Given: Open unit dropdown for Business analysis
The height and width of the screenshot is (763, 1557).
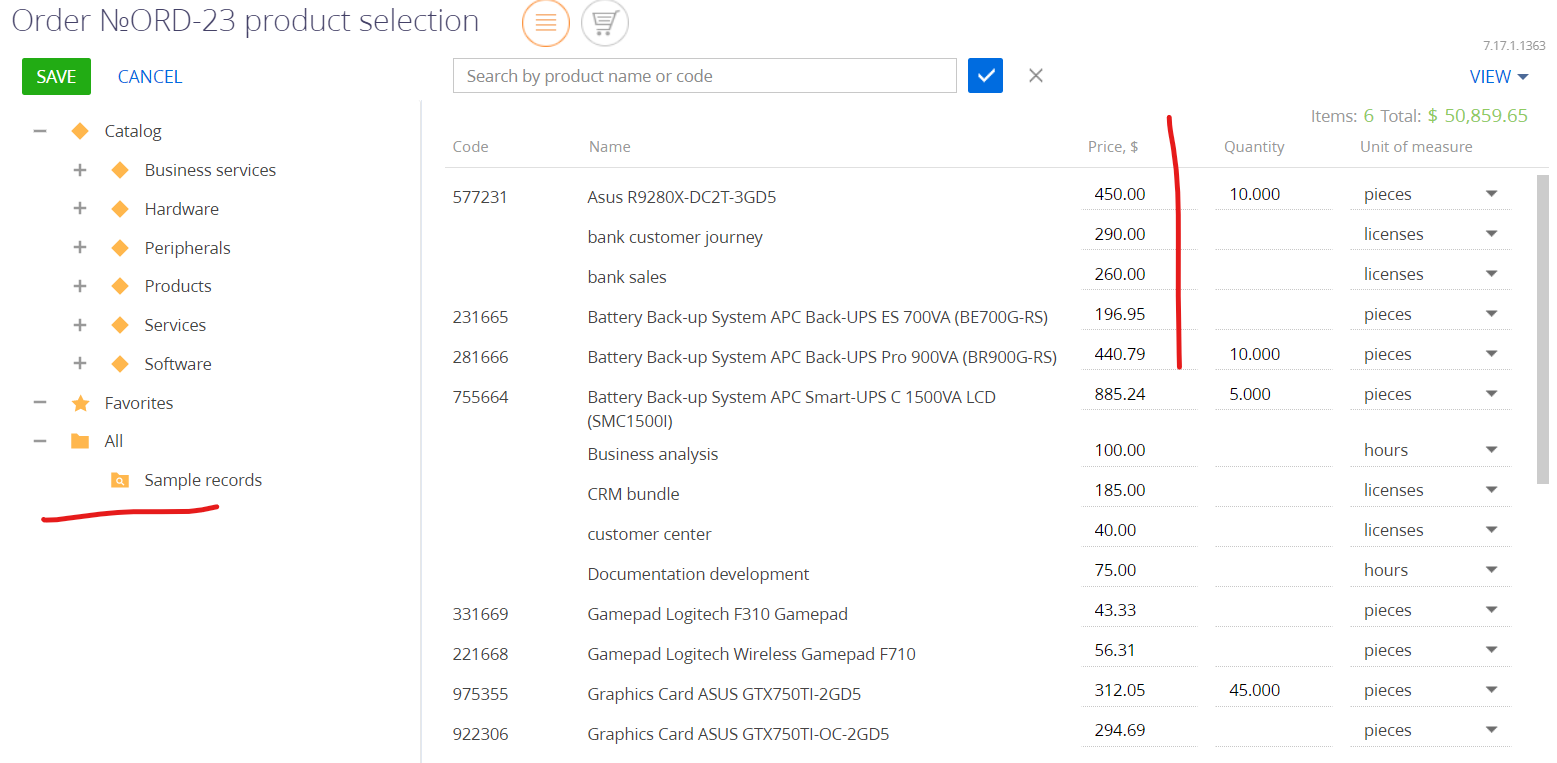Looking at the screenshot, I should pyautogui.click(x=1491, y=450).
